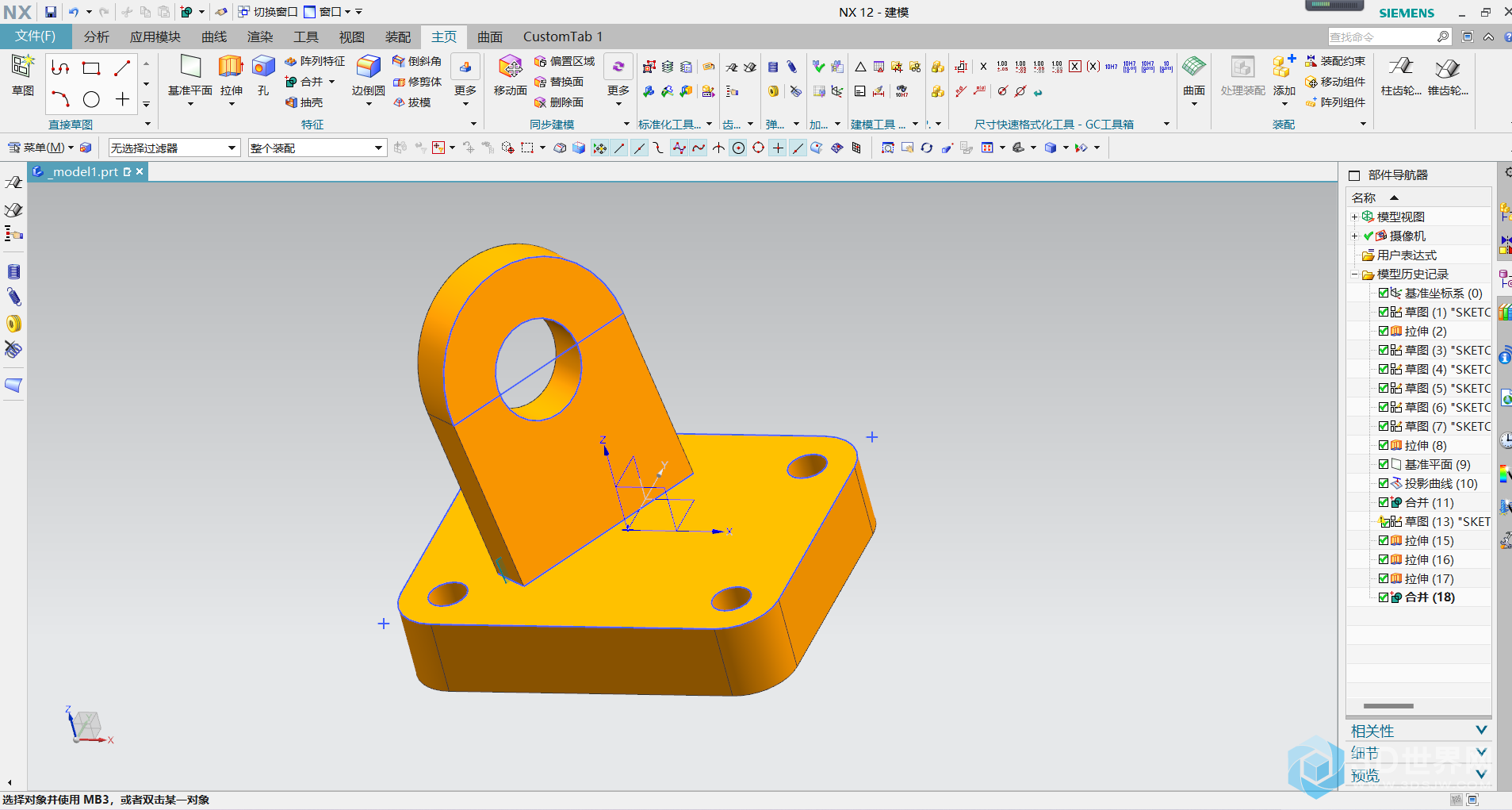Open the 移动面 move face tool
Screen dimensions: 1512x810
510,75
